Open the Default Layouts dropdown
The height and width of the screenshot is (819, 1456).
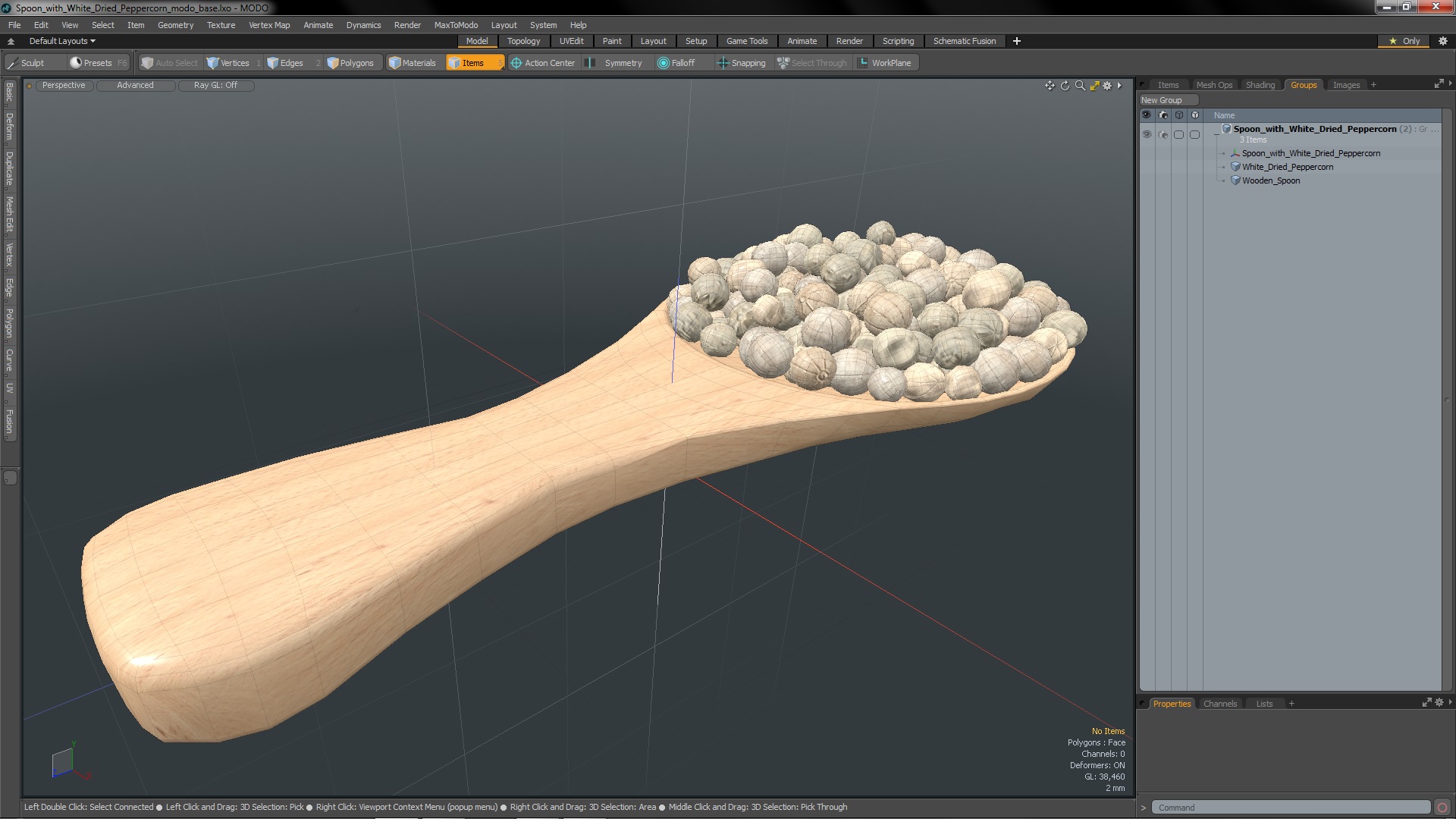pyautogui.click(x=62, y=41)
